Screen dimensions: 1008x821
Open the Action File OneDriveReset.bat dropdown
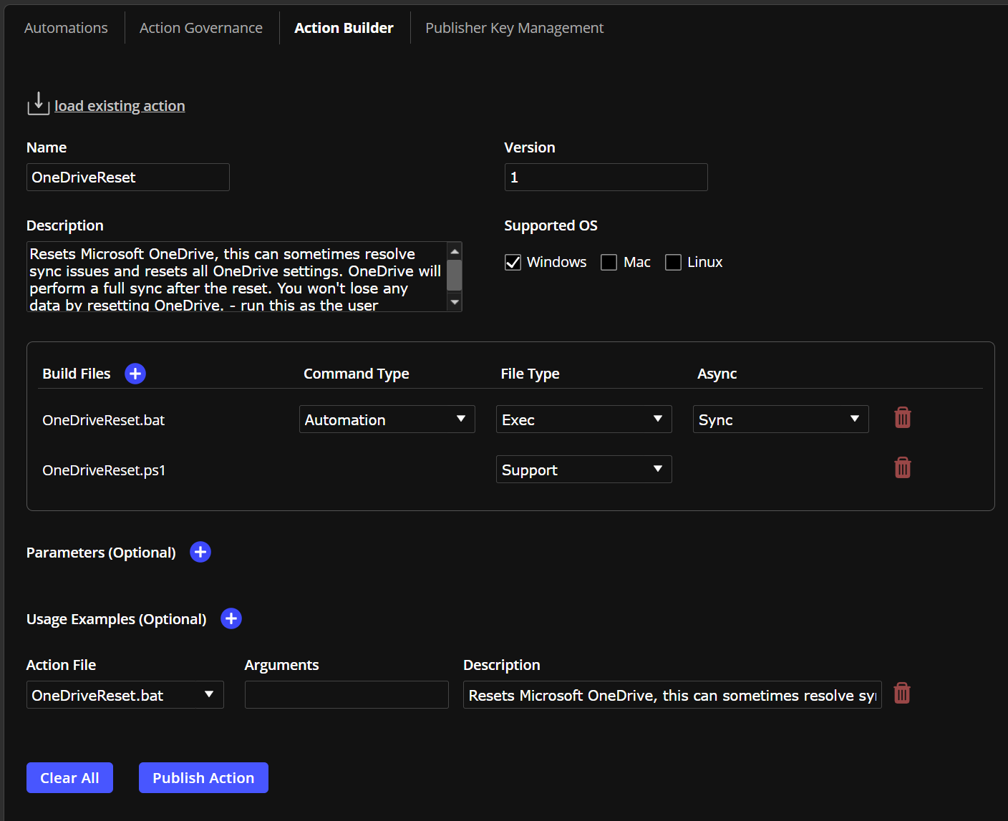point(125,695)
